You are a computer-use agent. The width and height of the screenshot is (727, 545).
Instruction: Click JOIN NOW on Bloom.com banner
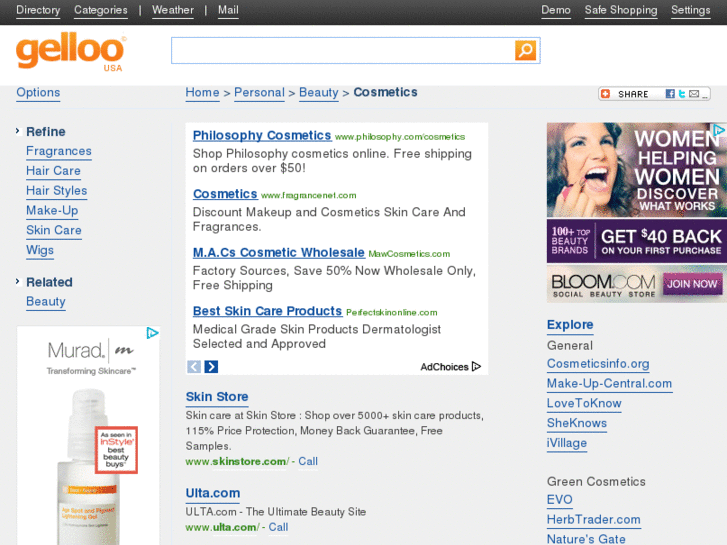point(692,284)
